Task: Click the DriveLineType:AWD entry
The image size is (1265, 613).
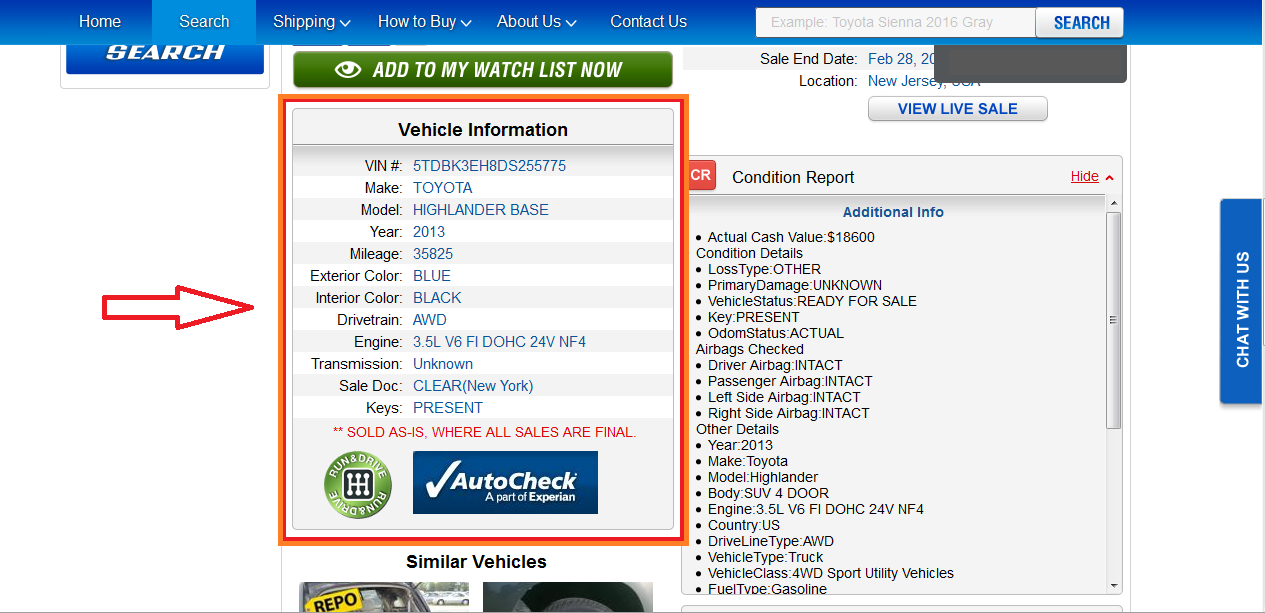Action: click(x=771, y=541)
